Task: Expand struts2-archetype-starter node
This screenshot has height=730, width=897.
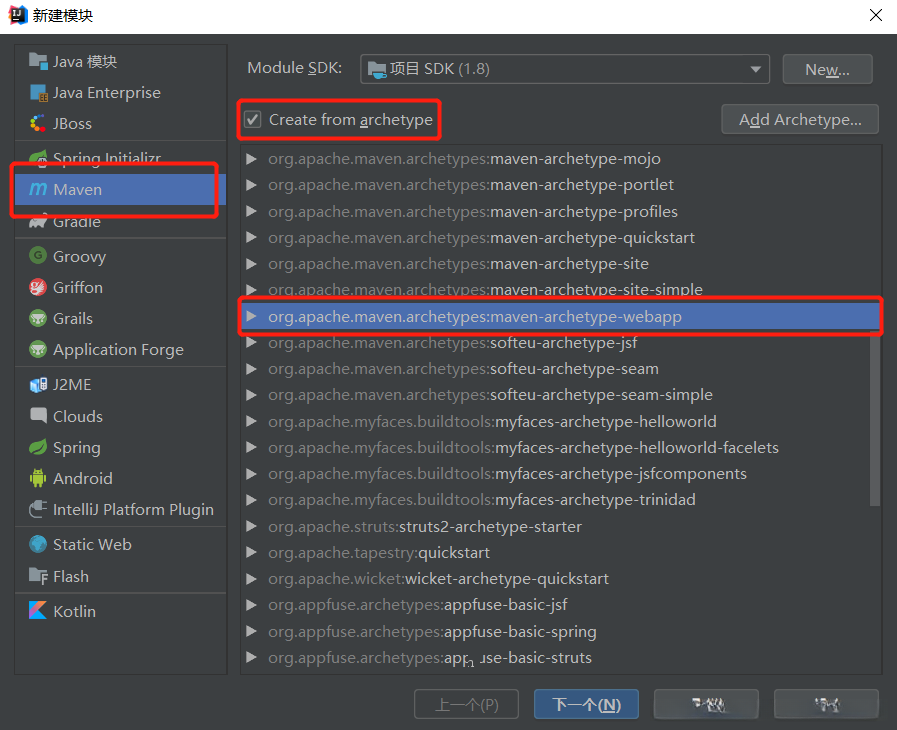Action: point(251,526)
